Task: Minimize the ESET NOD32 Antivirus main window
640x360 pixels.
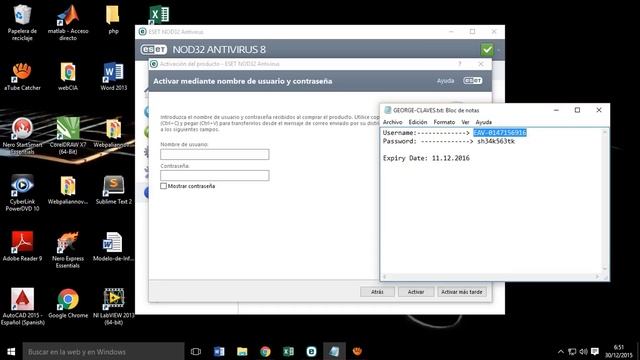Action: [x=451, y=31]
